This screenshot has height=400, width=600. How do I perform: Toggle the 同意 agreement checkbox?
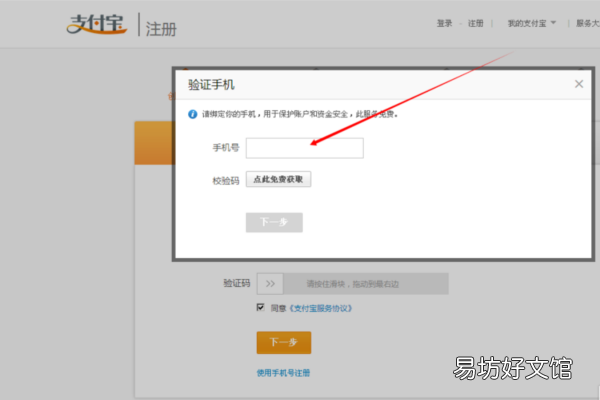(261, 307)
